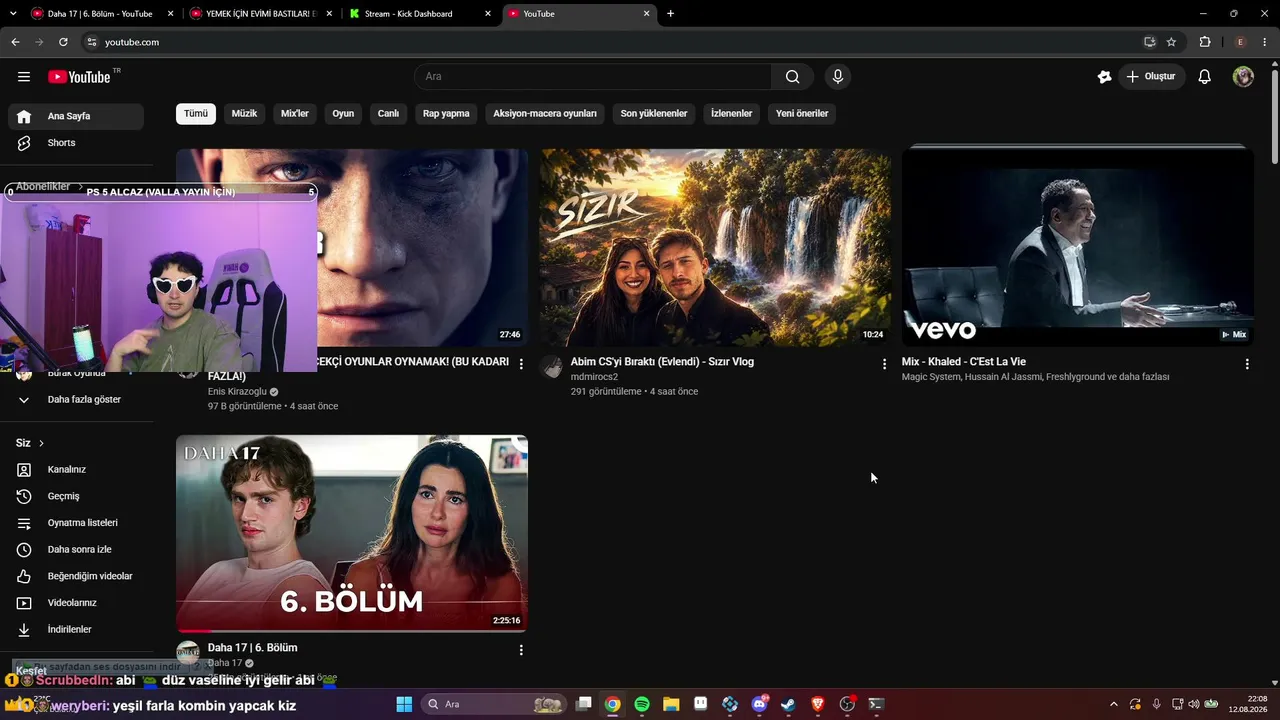Select the Aksiyon-macera oyunları chip
The image size is (1280, 720).
click(x=545, y=114)
